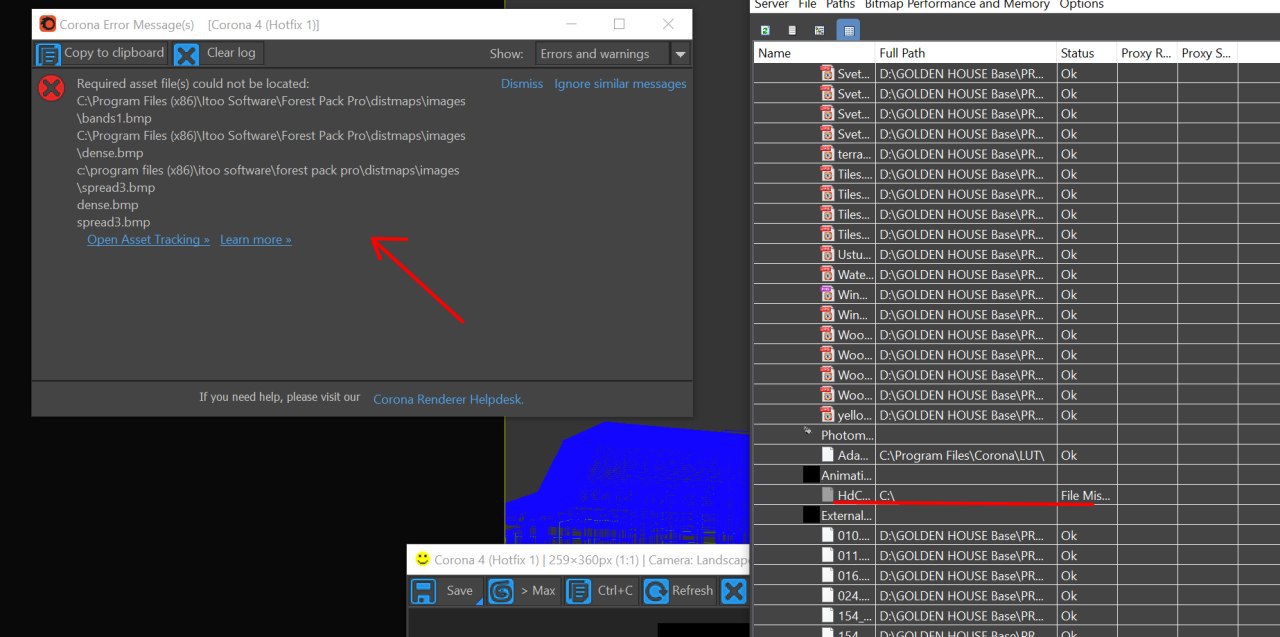Click the Learn more link
1280x637 pixels.
[x=256, y=240]
